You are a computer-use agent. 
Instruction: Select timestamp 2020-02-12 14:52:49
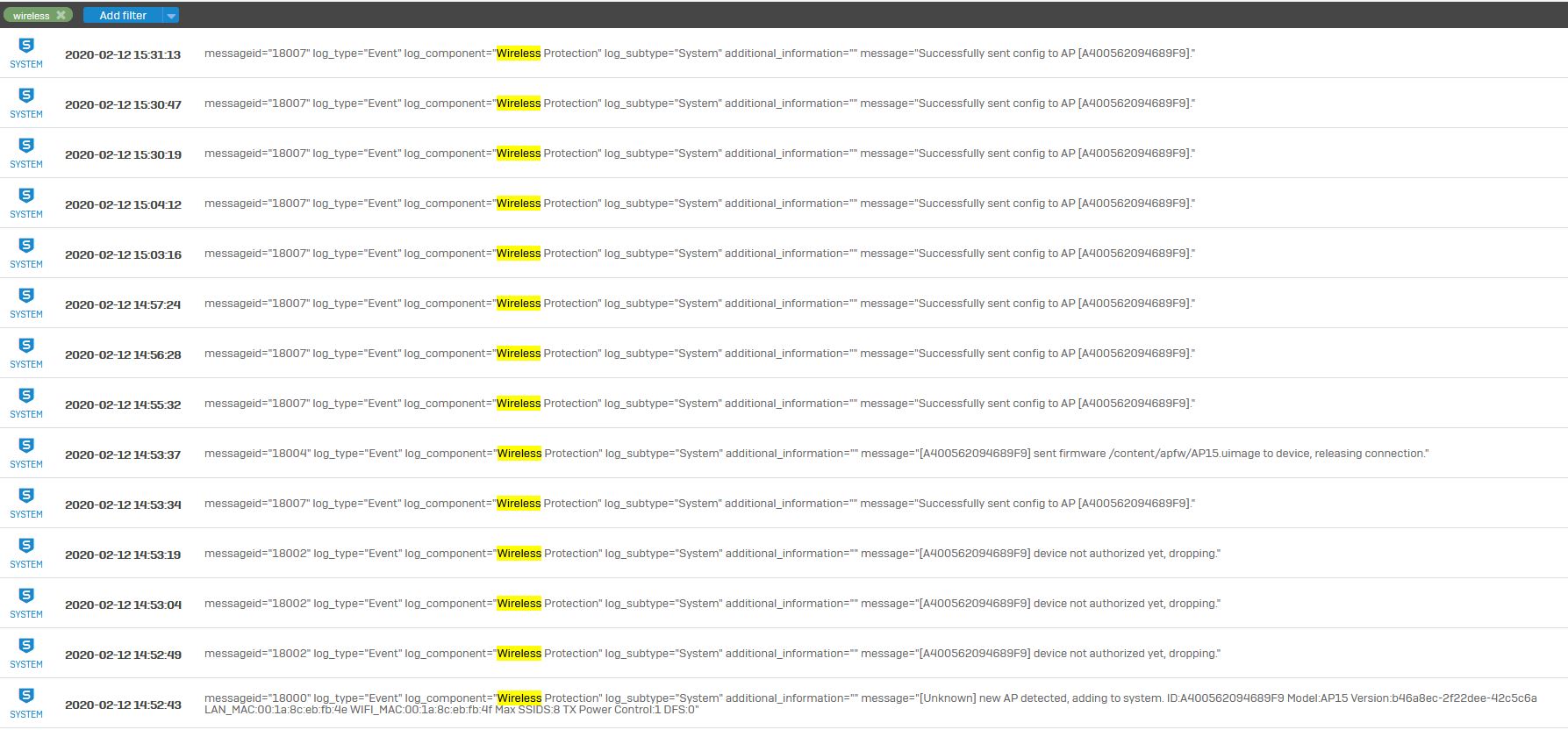(x=123, y=655)
